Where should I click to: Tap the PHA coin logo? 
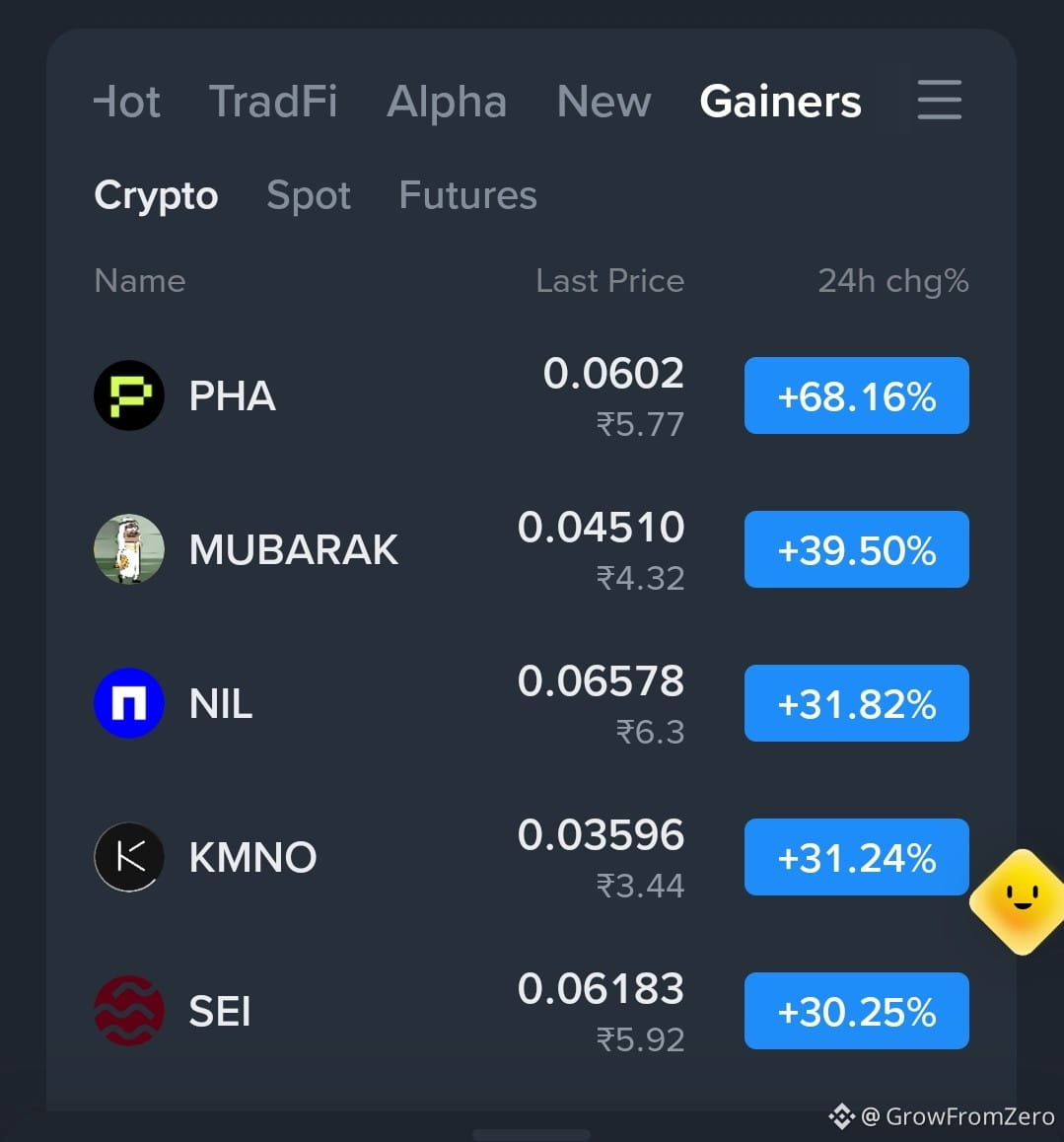click(x=129, y=395)
